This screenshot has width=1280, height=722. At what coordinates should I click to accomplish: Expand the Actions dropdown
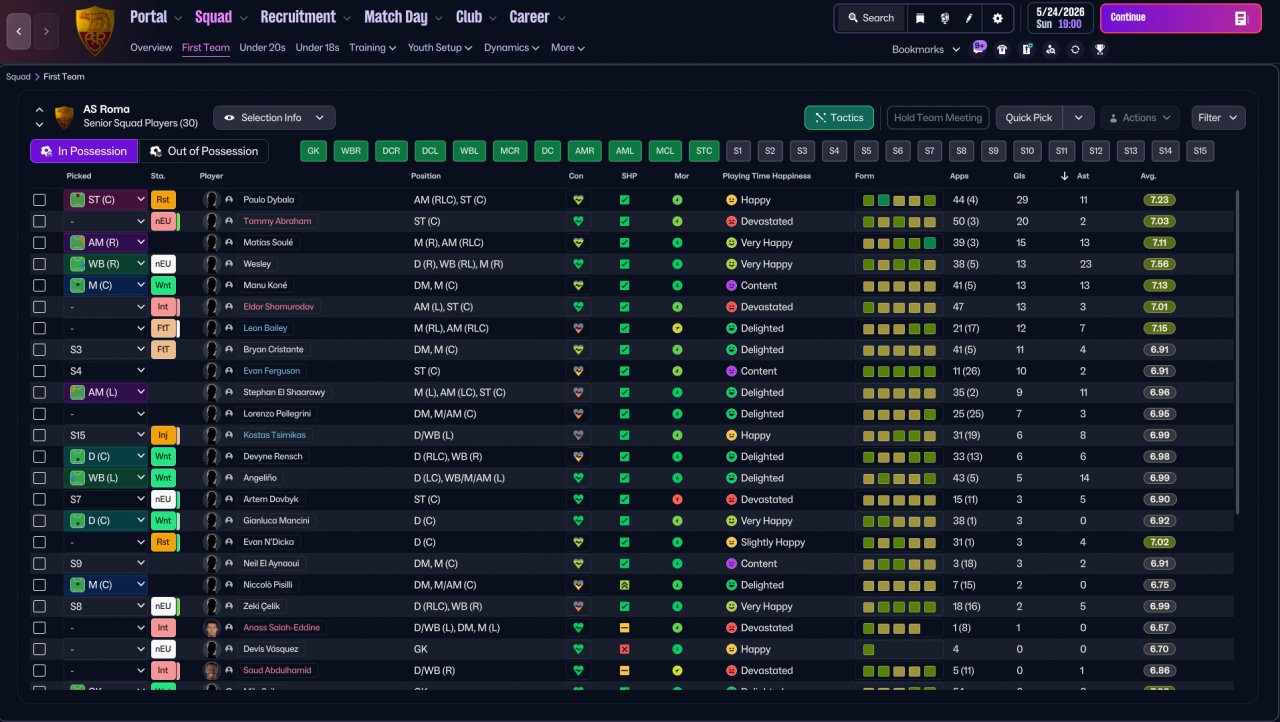click(x=1140, y=118)
